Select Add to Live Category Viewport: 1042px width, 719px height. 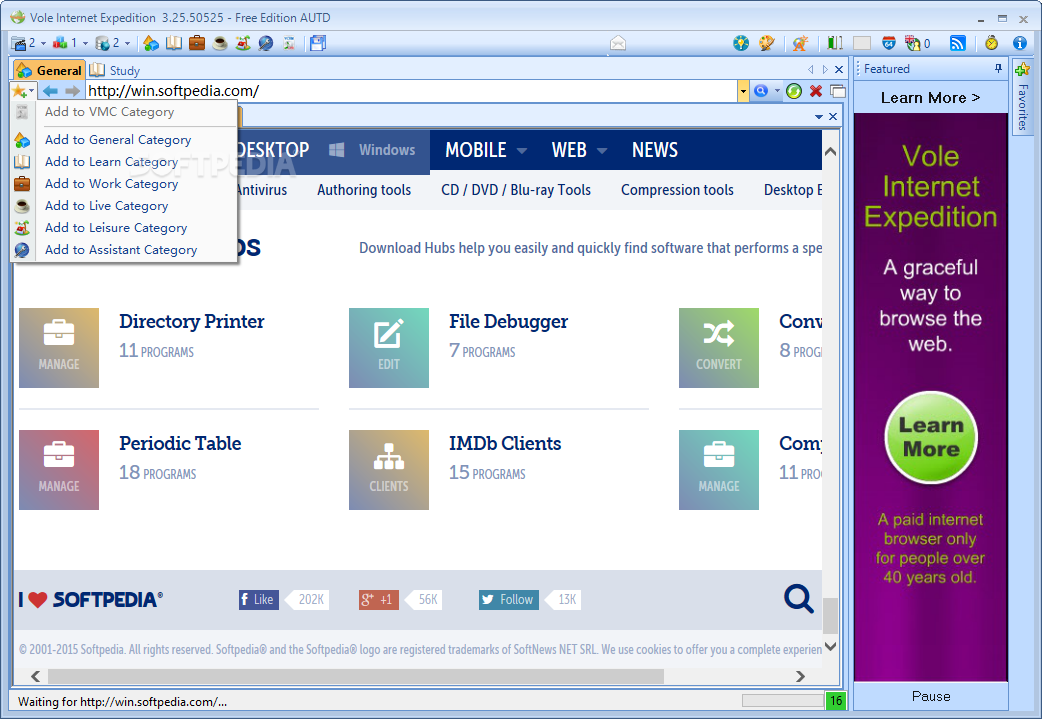click(x=106, y=205)
